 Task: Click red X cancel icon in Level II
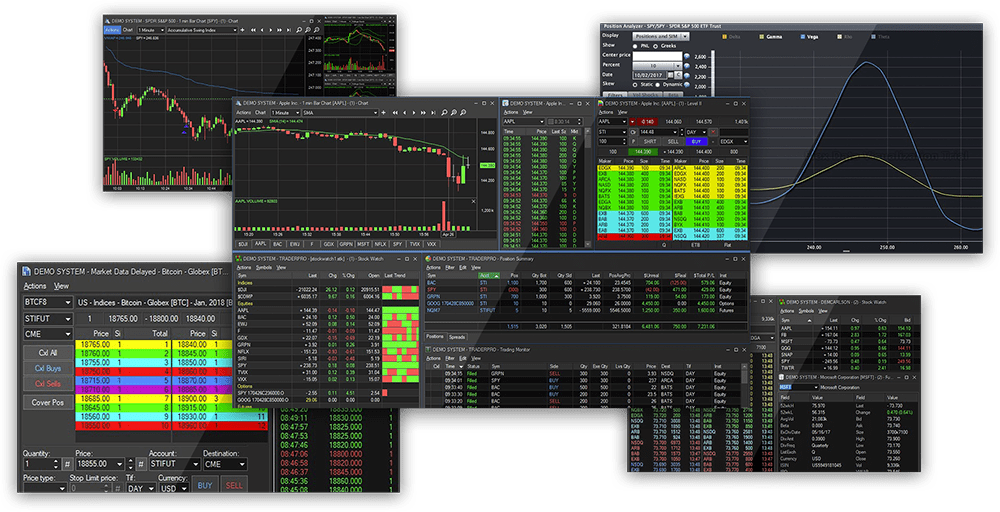pyautogui.click(x=713, y=132)
